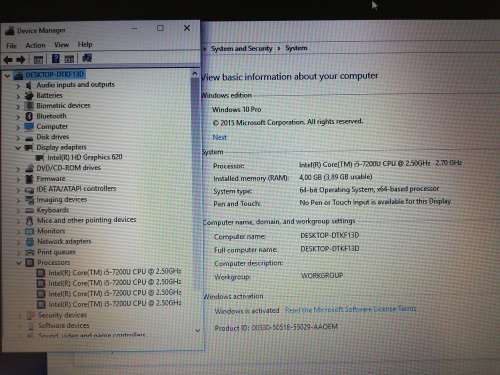Open the Help menu
The width and height of the screenshot is (500, 375).
(x=85, y=44)
